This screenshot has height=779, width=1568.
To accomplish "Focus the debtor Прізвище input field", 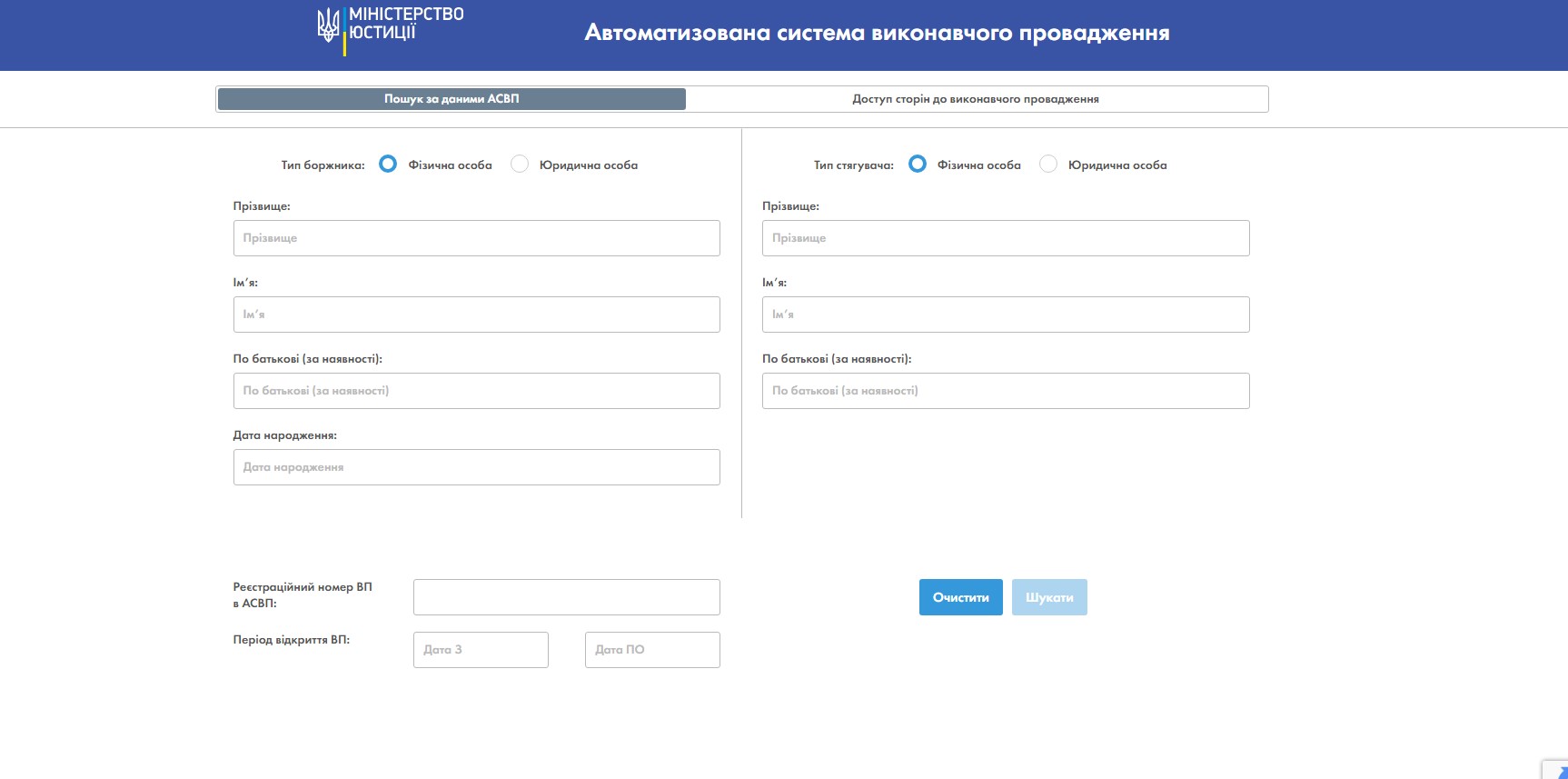I will (476, 238).
